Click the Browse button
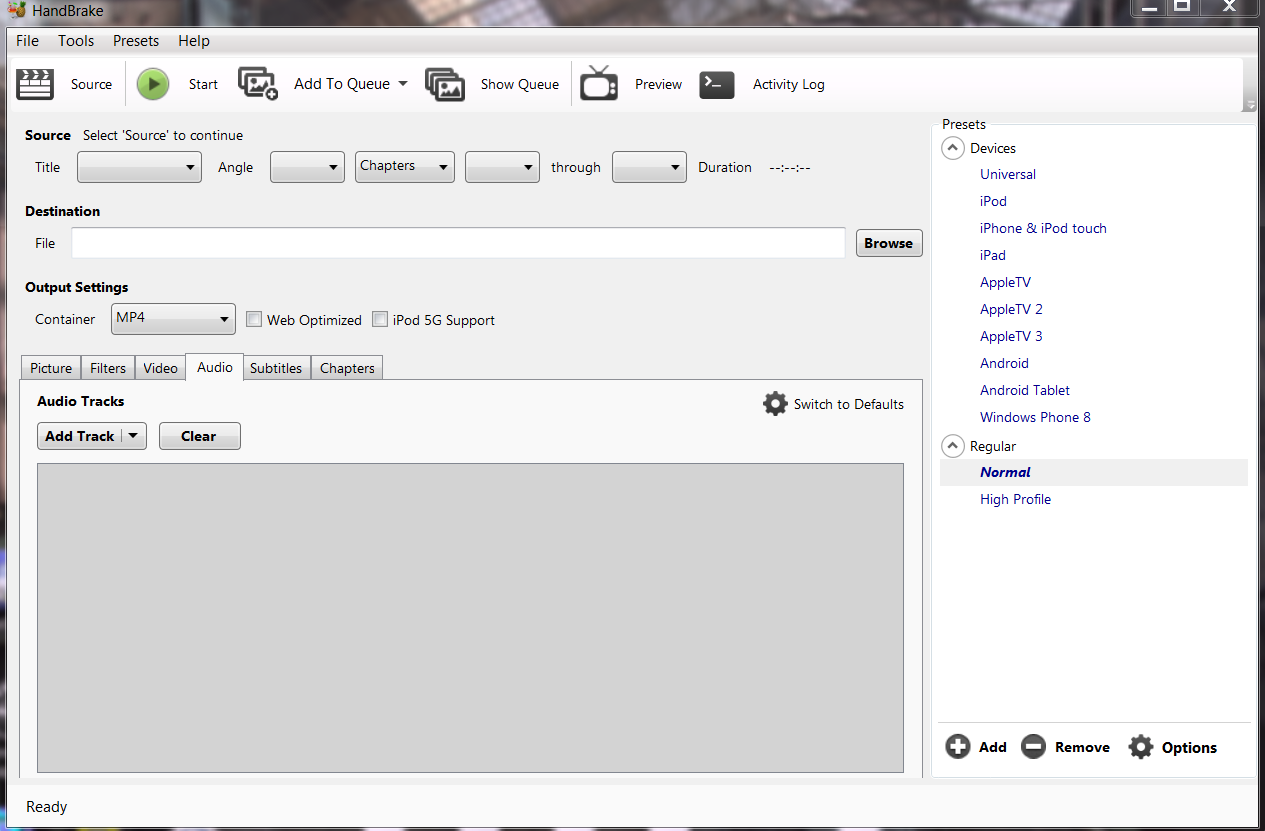Viewport: 1265px width, 831px height. [889, 243]
